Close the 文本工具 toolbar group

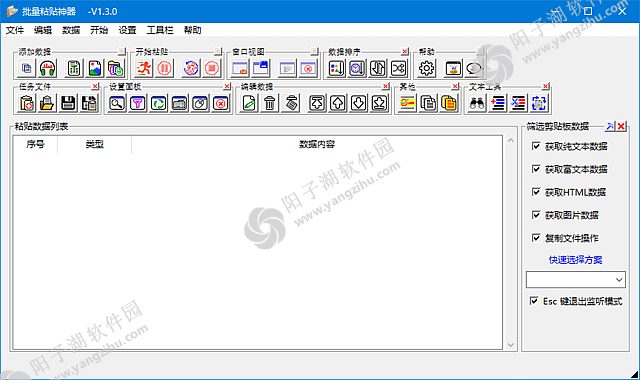pos(545,87)
